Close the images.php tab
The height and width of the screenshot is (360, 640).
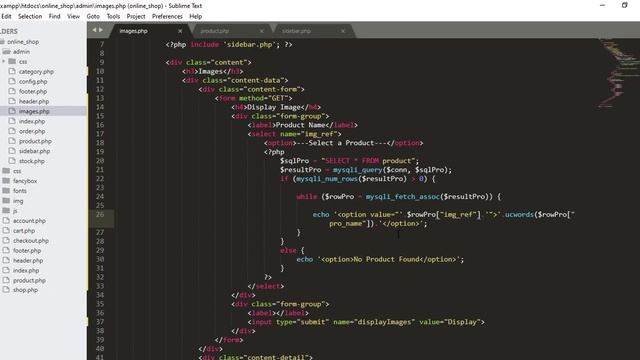[180, 31]
